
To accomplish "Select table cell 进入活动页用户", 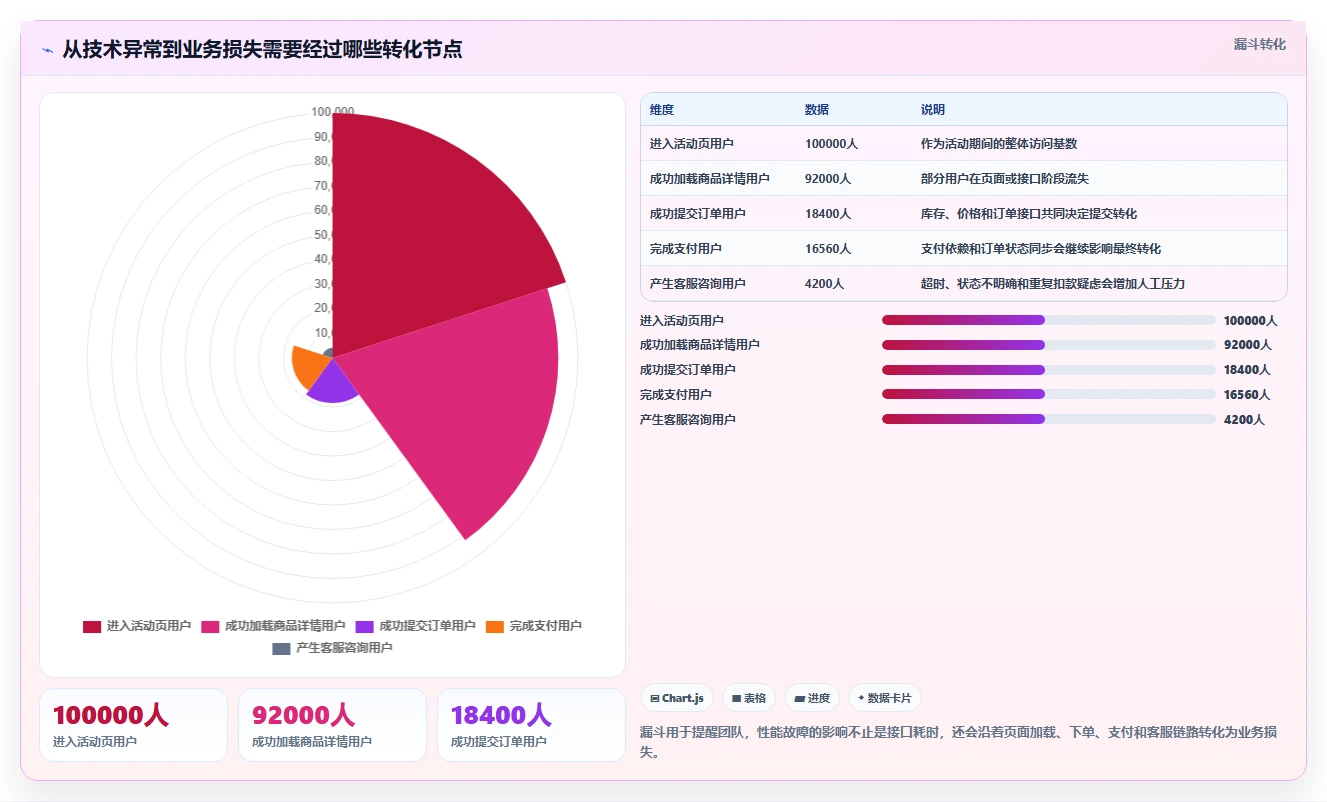I will coord(691,144).
